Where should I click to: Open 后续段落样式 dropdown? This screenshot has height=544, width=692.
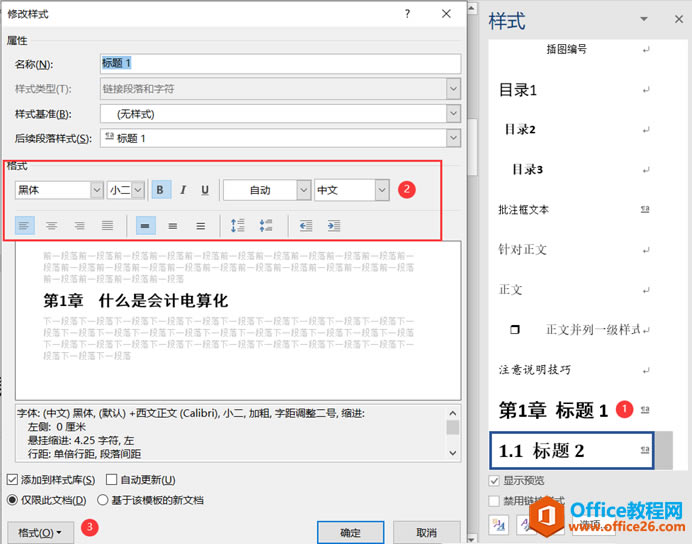[453, 138]
